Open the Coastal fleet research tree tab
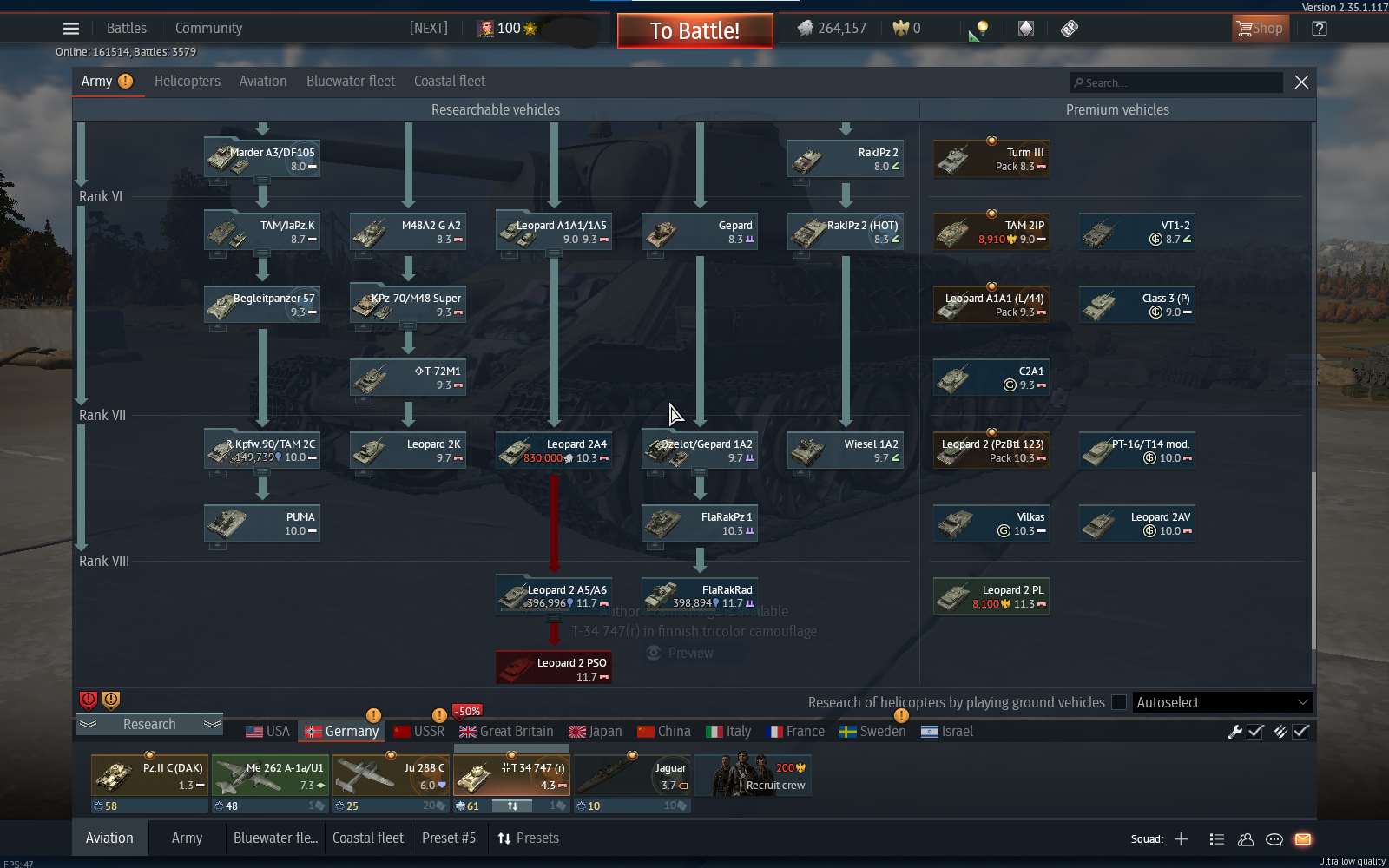Screen dimensions: 1389x868 tap(450, 81)
